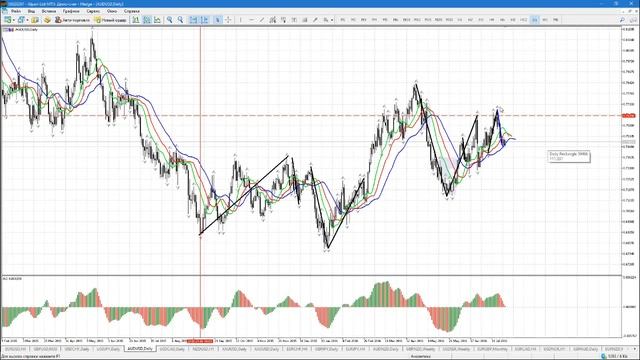
Task: Open the Окно menu
Action: click(111, 11)
